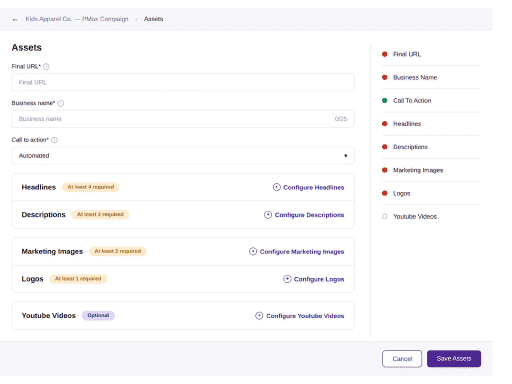Click plus icon beside Configure Logos
The height and width of the screenshot is (384, 512).
287,279
